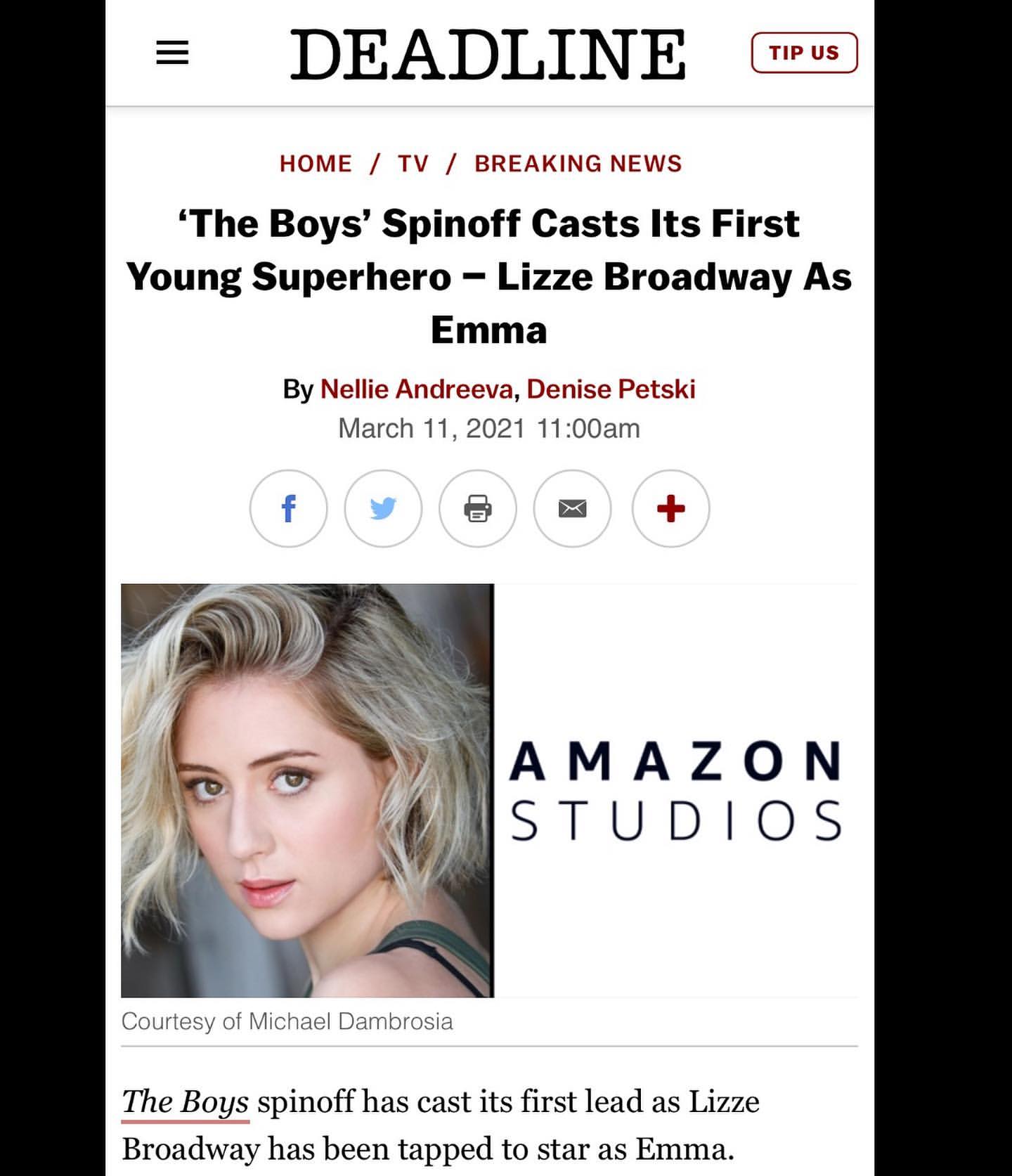Share the article on Facebook
Screen dimensions: 1012x1176
pos(289,508)
